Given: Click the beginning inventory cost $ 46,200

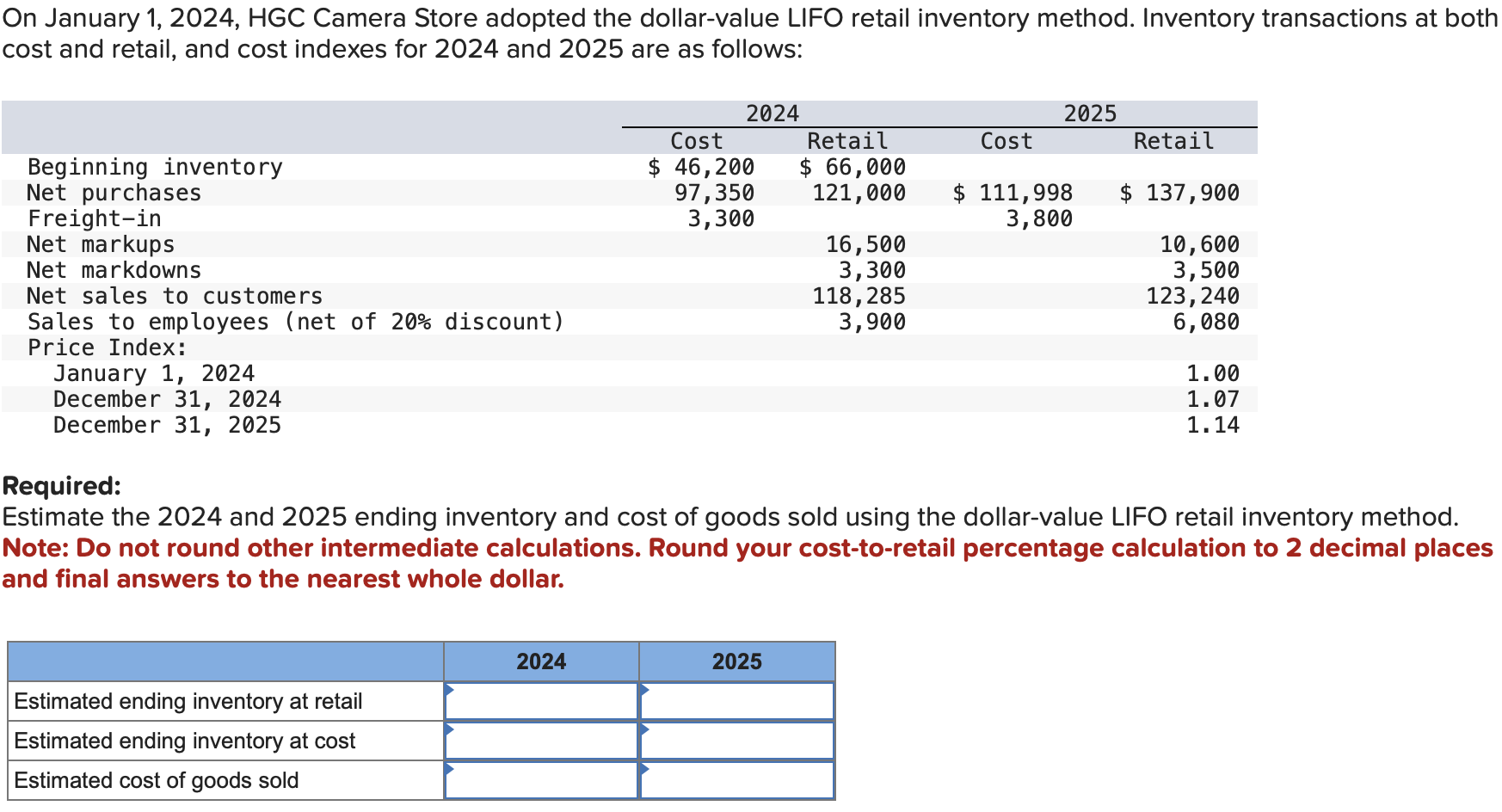Looking at the screenshot, I should click(x=701, y=167).
